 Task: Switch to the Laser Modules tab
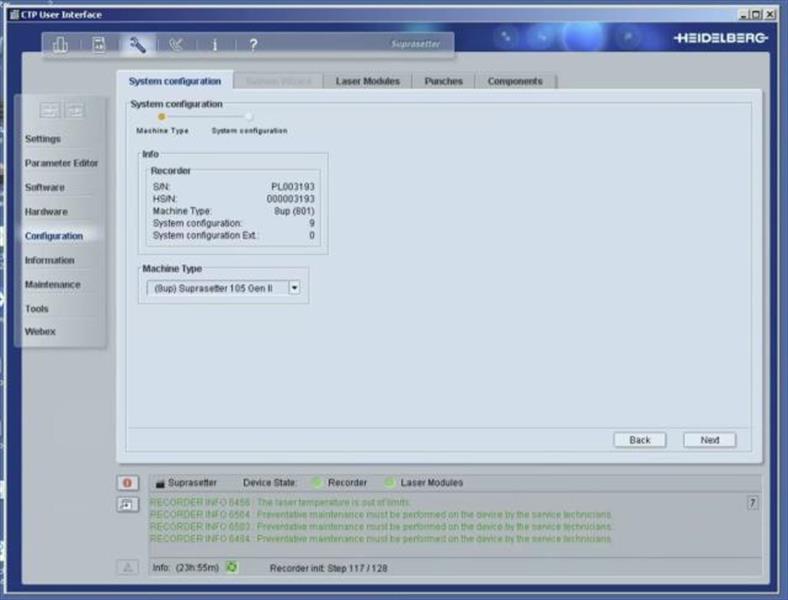367,81
